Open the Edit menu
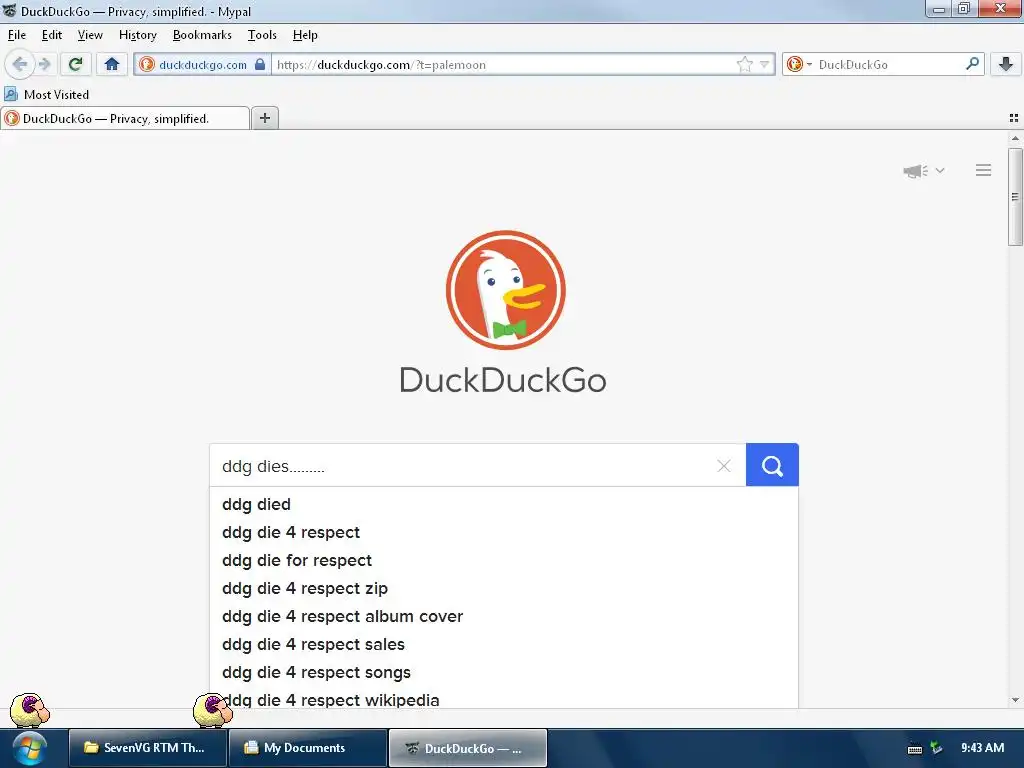Image resolution: width=1024 pixels, height=768 pixels. [x=52, y=35]
